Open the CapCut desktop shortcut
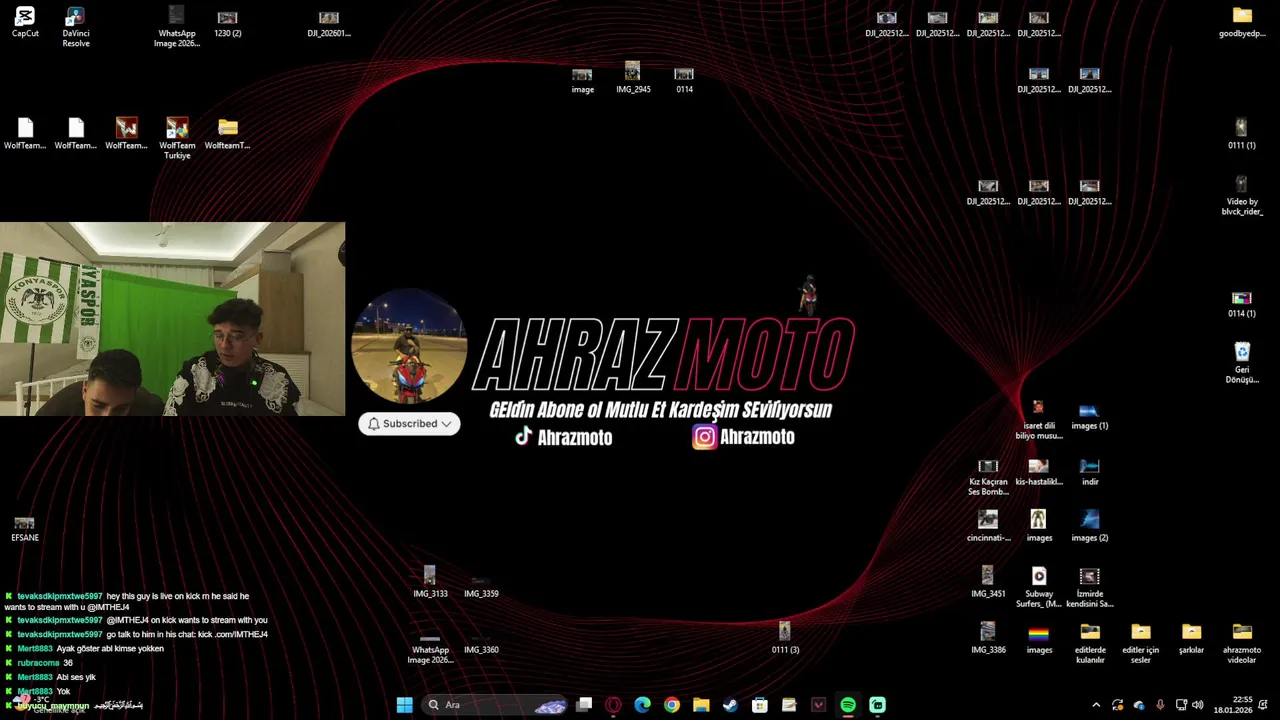The height and width of the screenshot is (720, 1280). tap(25, 22)
